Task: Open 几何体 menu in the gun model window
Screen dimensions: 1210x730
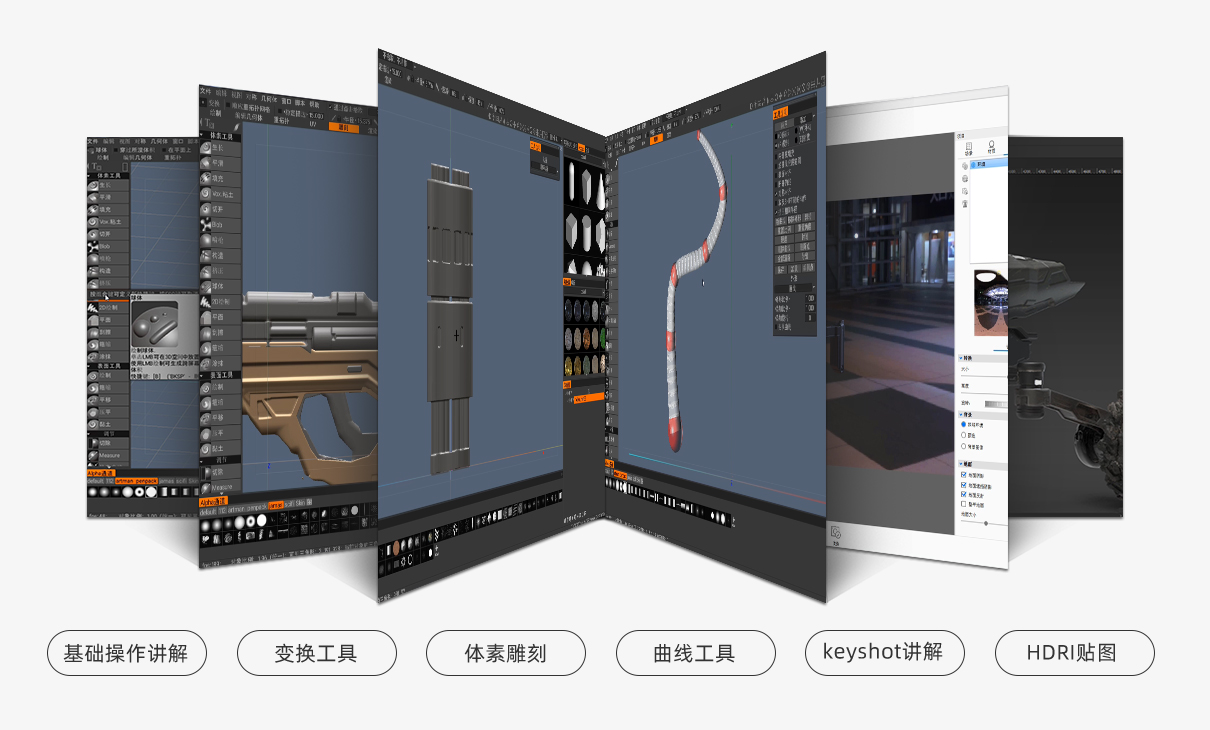Action: point(271,100)
